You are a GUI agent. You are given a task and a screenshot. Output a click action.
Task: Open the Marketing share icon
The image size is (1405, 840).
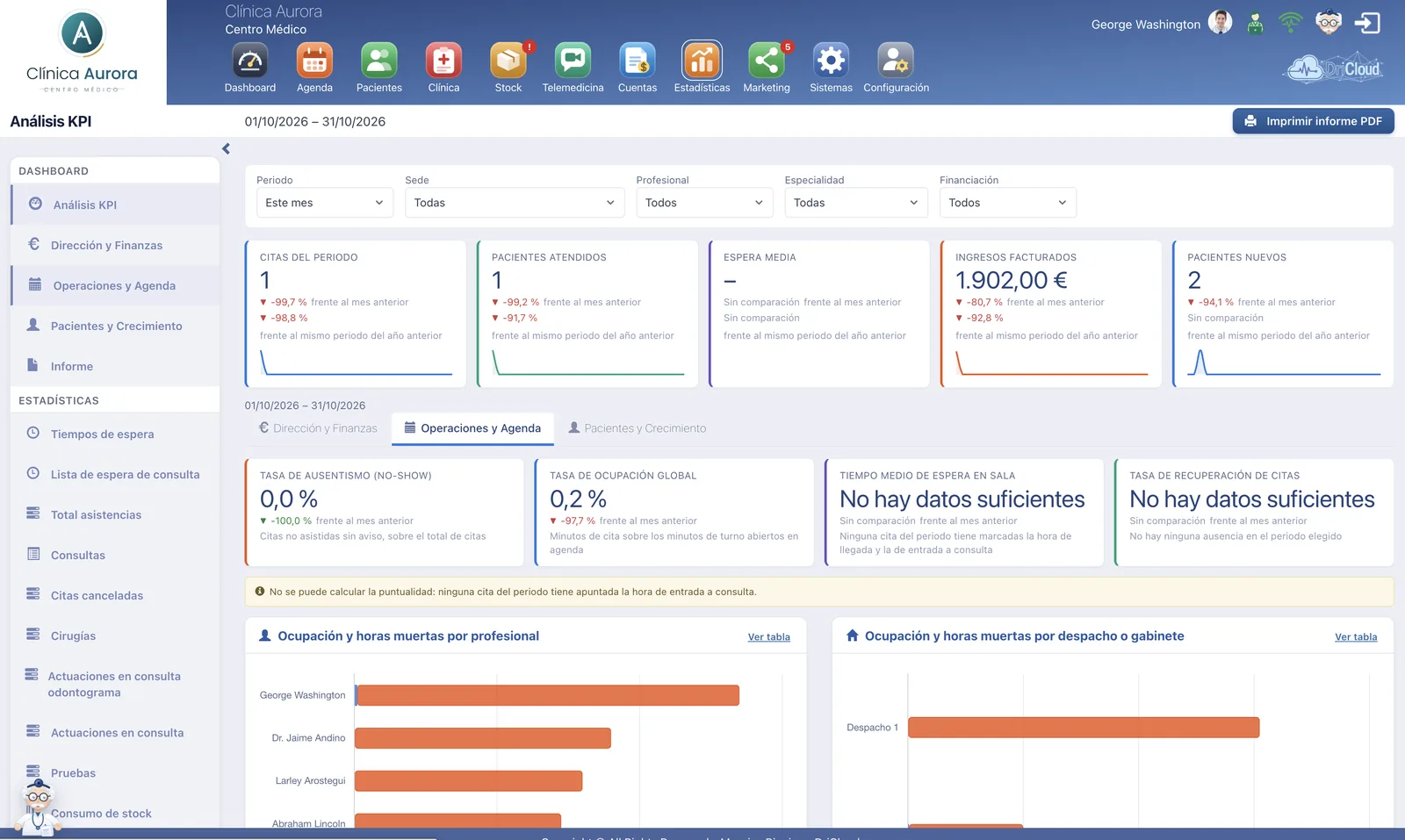click(767, 61)
